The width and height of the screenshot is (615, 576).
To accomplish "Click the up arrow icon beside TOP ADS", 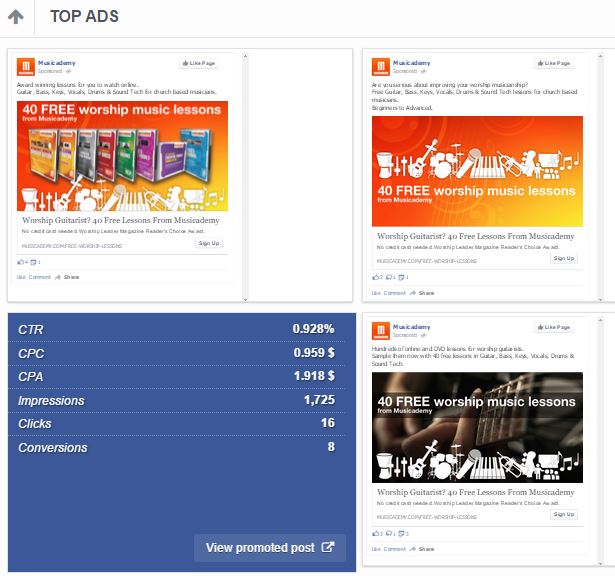I will 16,17.
